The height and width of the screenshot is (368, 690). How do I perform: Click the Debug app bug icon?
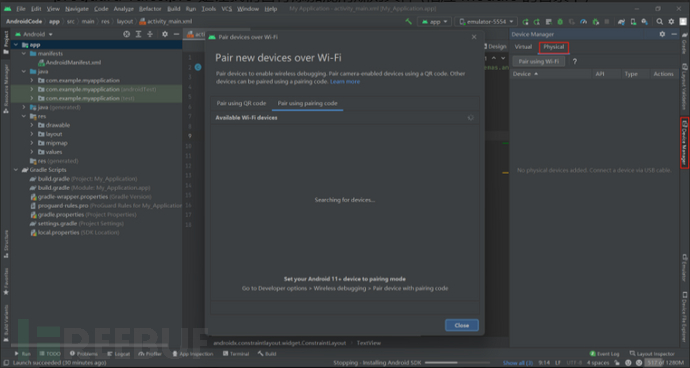click(x=560, y=22)
